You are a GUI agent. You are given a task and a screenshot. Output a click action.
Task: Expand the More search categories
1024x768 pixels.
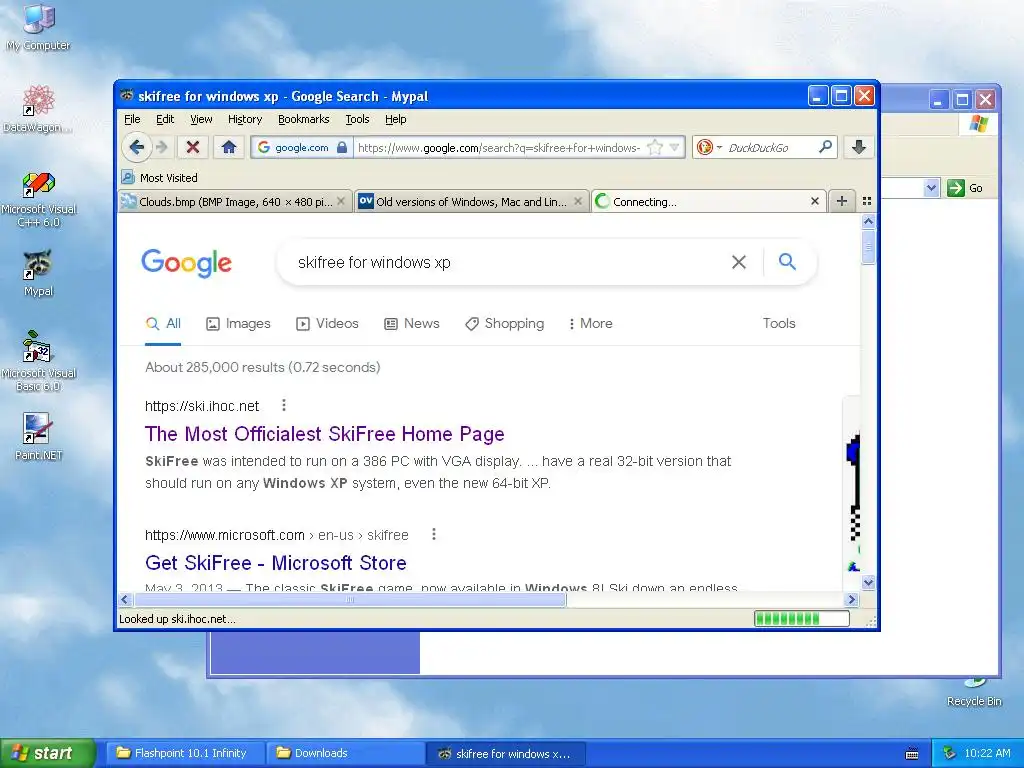(x=590, y=323)
